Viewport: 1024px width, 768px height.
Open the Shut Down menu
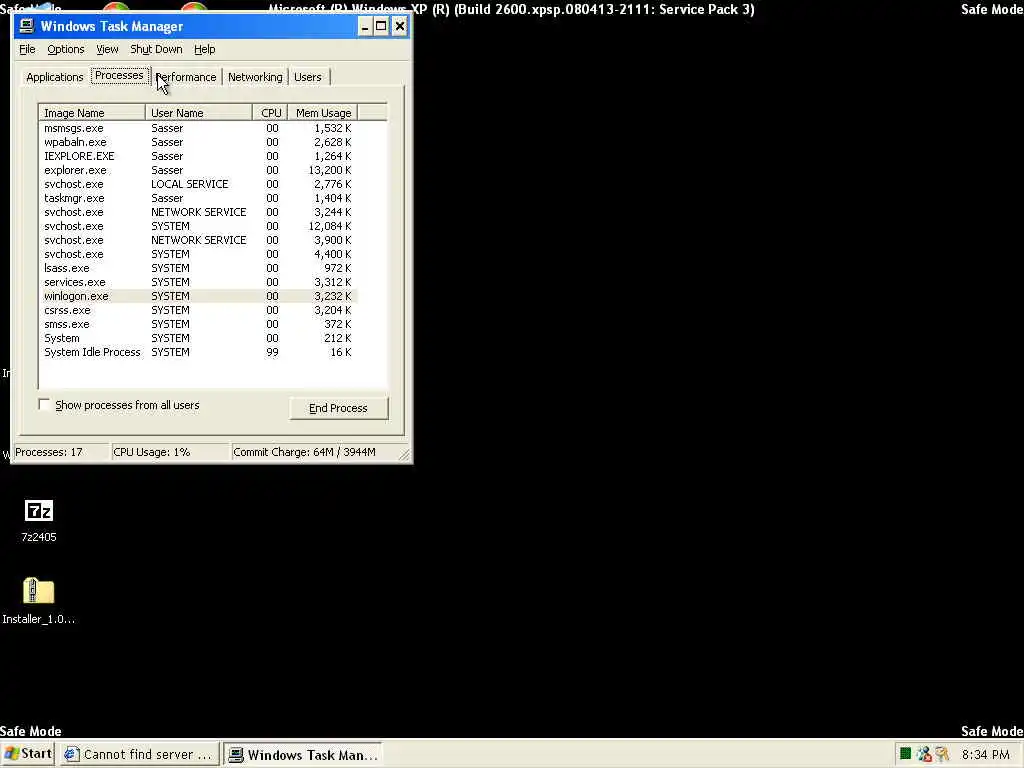pyautogui.click(x=156, y=50)
